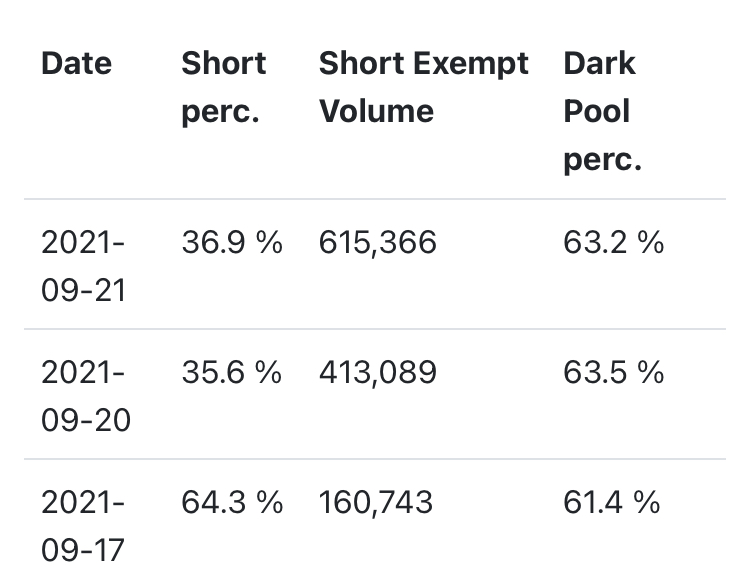
Task: Click the 35.6 % short percentage value
Action: tap(231, 372)
